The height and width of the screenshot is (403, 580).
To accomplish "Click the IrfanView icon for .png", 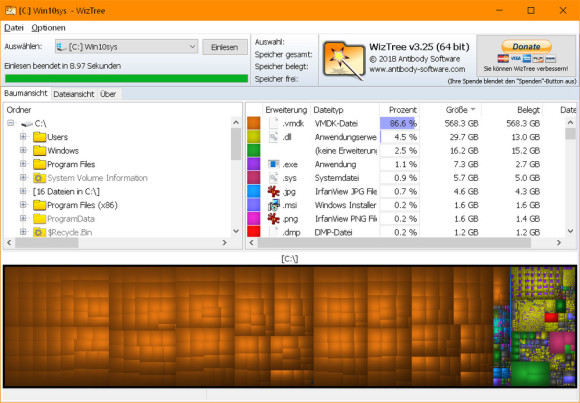I will [273, 219].
